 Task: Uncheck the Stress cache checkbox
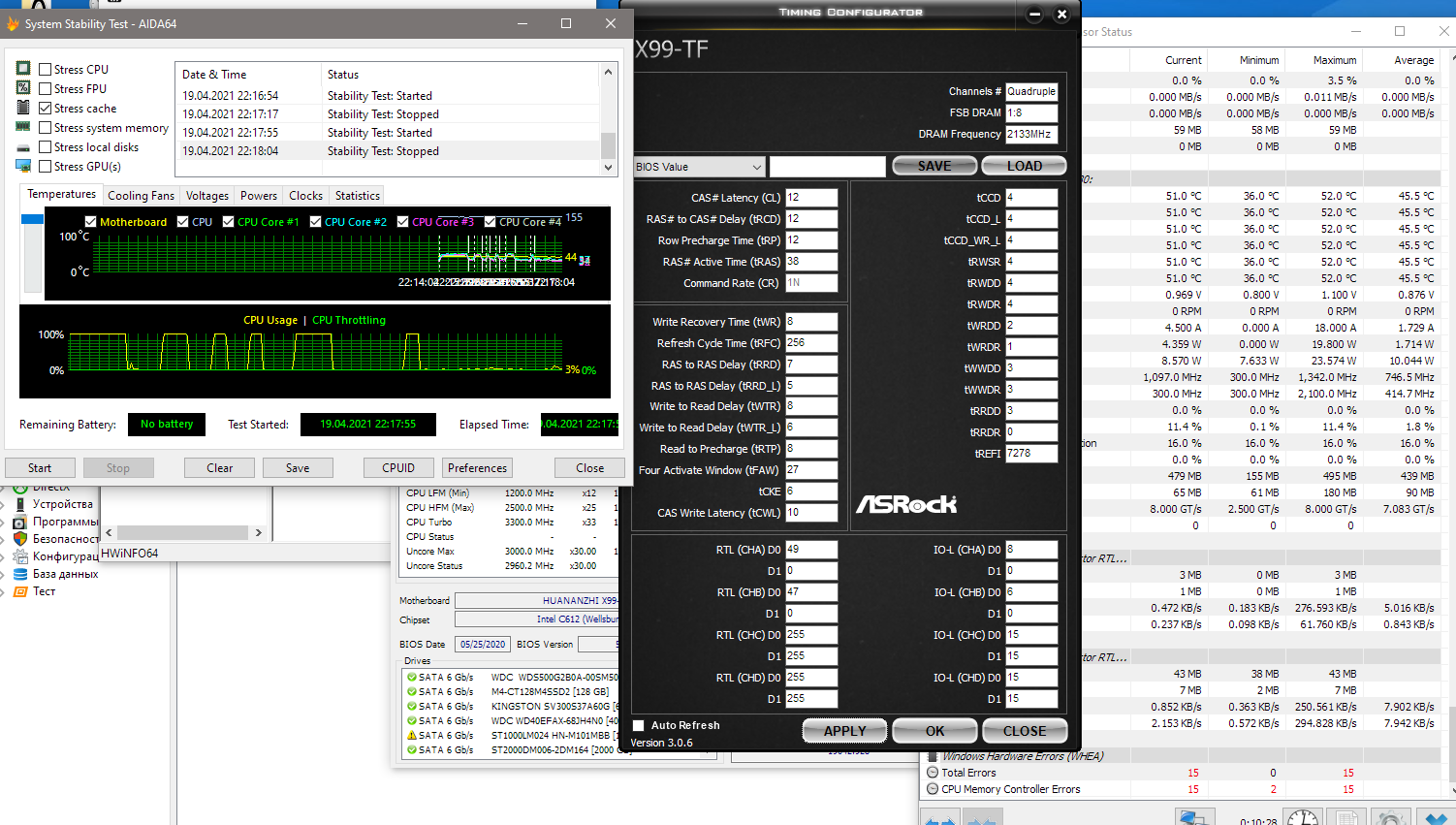[x=45, y=108]
